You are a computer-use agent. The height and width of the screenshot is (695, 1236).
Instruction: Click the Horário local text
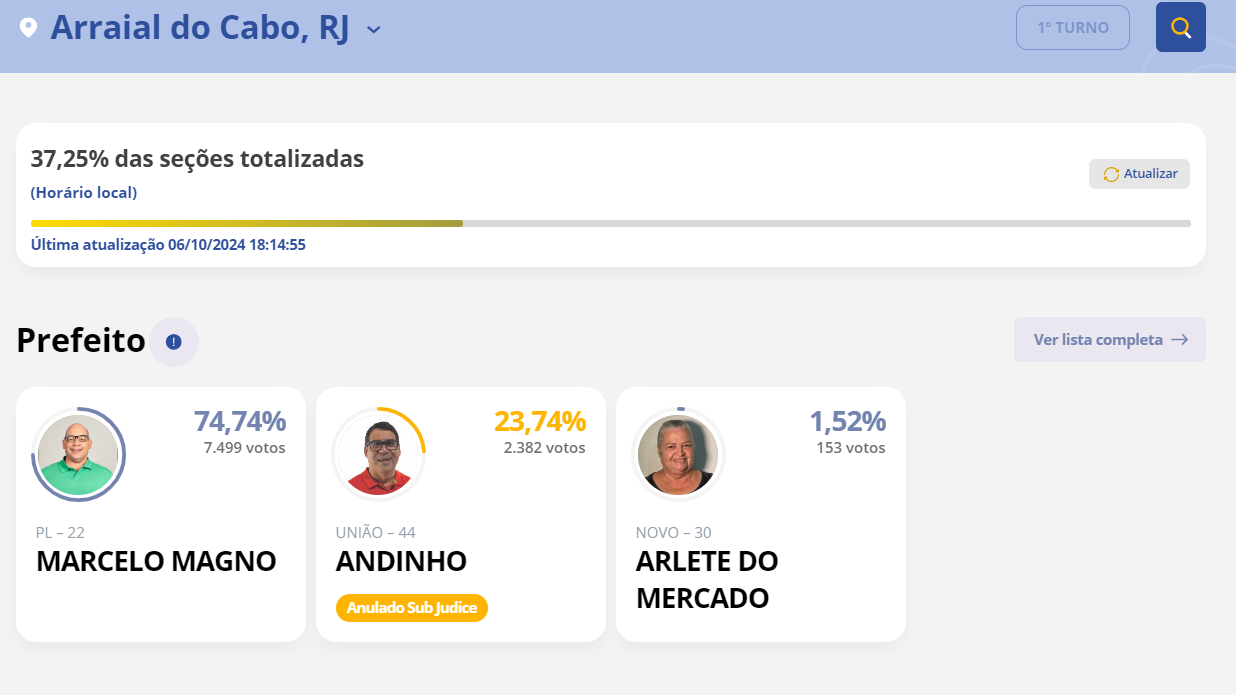click(x=84, y=193)
